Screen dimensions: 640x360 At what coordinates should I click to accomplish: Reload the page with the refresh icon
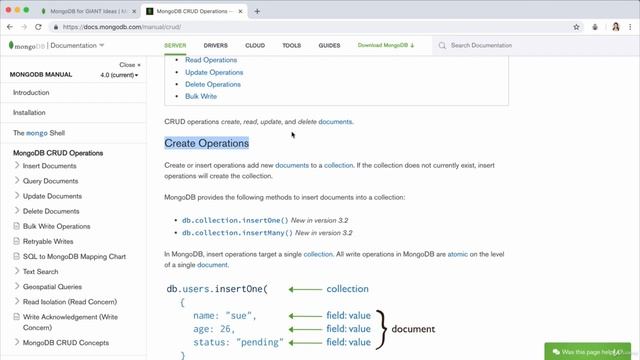point(38,27)
